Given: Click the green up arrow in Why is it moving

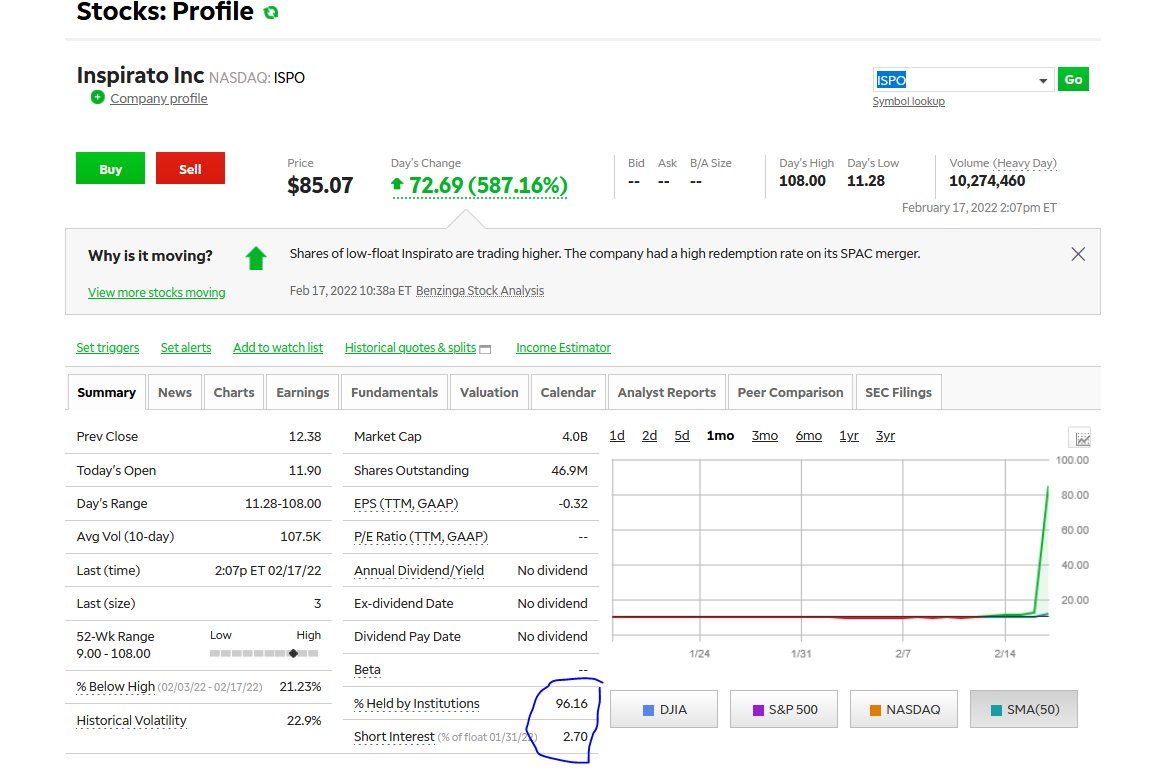Looking at the screenshot, I should tap(256, 258).
